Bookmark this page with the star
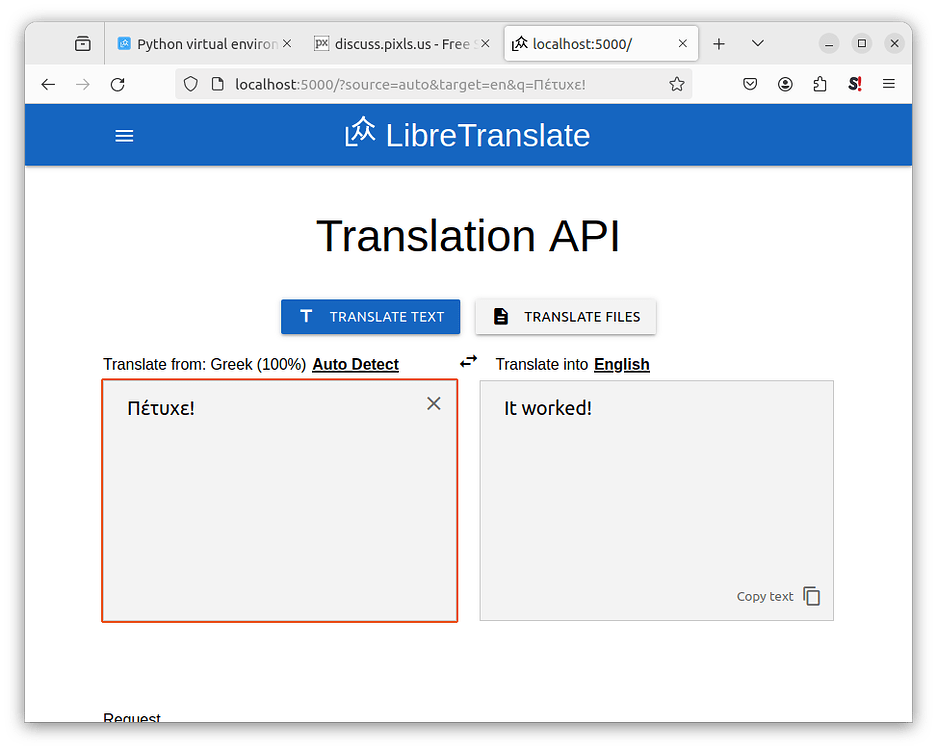This screenshot has width=936, height=750. coord(677,84)
